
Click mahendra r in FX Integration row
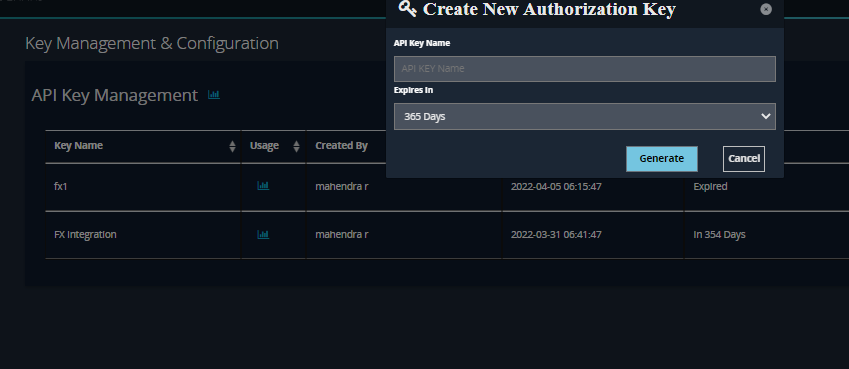point(342,235)
